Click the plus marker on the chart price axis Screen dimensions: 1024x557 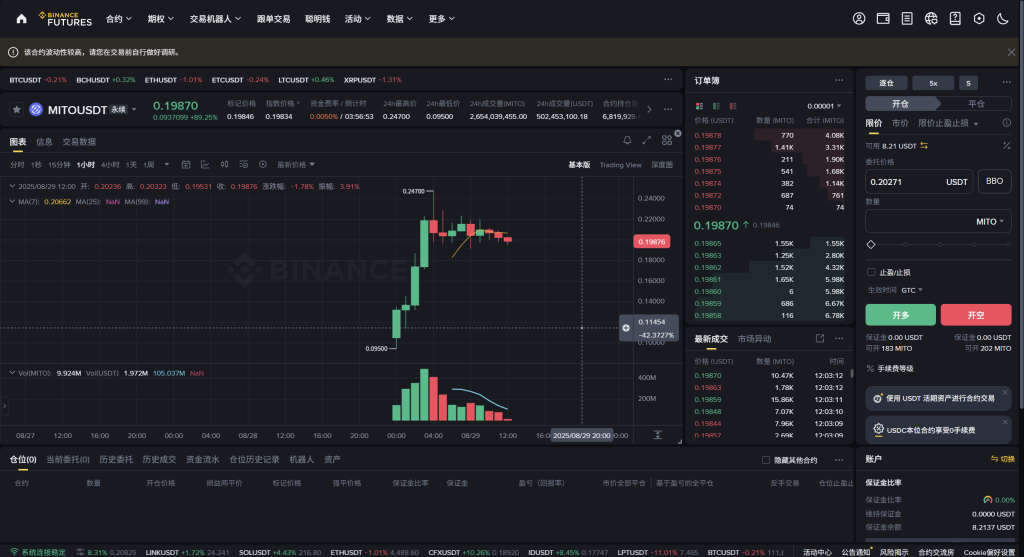[626, 328]
